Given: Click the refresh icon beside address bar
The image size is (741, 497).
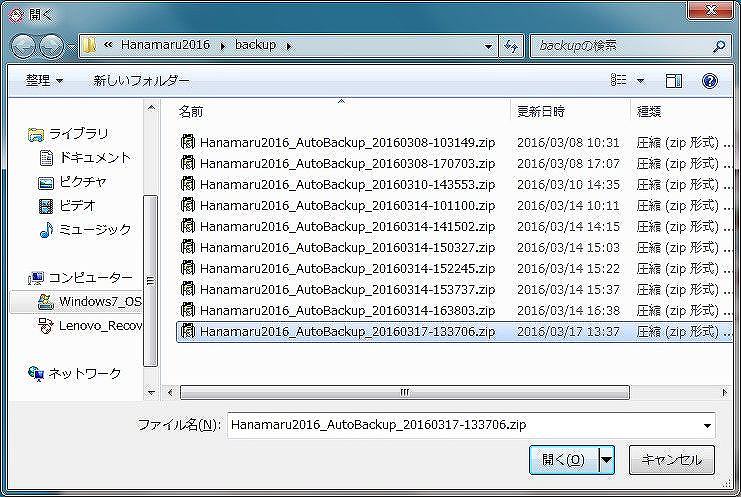Looking at the screenshot, I should pyautogui.click(x=511, y=46).
